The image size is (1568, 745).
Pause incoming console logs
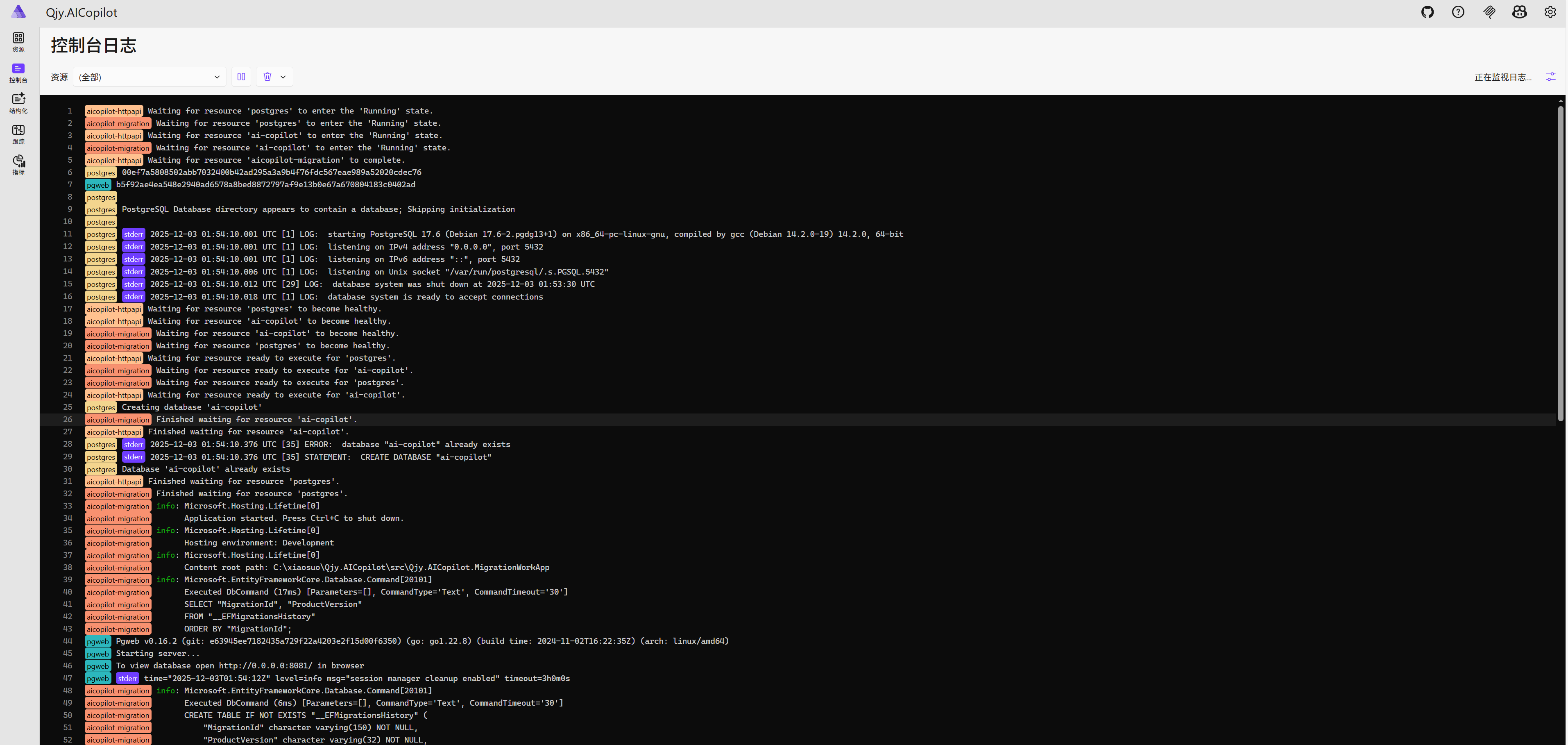(x=241, y=77)
